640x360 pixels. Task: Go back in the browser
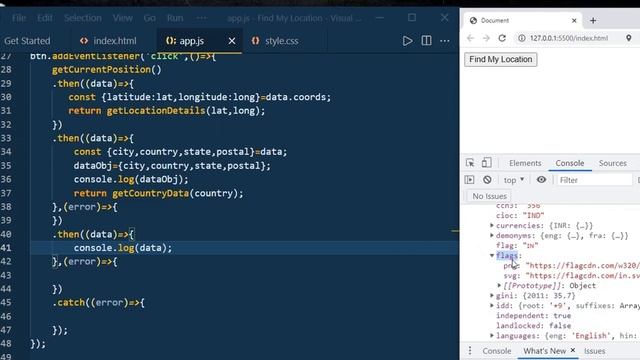[471, 38]
